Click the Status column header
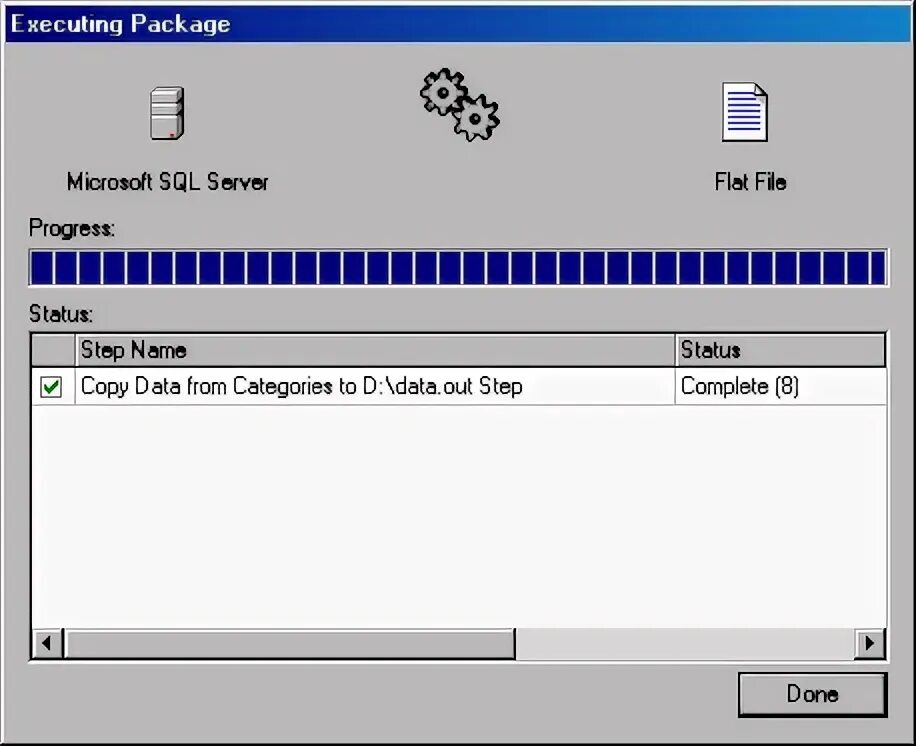 (x=780, y=350)
